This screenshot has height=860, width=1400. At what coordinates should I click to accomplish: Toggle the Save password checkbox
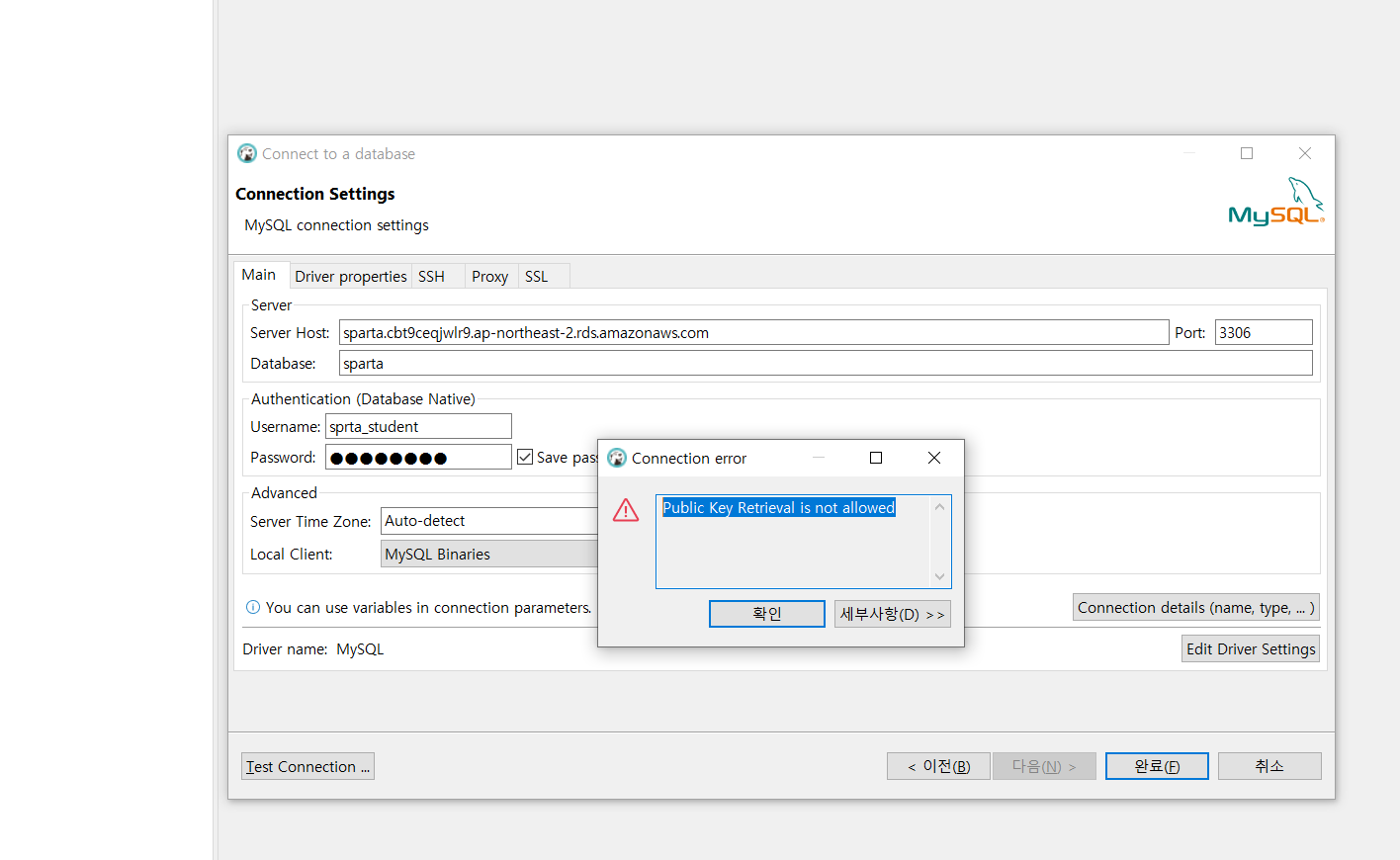pos(525,457)
